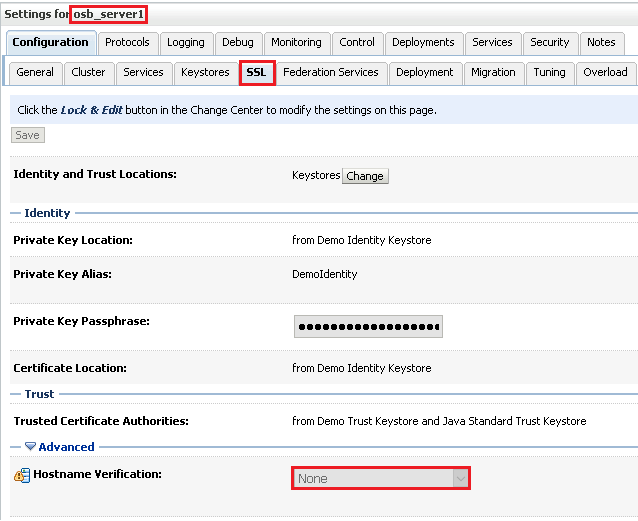Image resolution: width=638 pixels, height=521 pixels.
Task: Open the Cluster sub-tab
Action: coord(88,73)
